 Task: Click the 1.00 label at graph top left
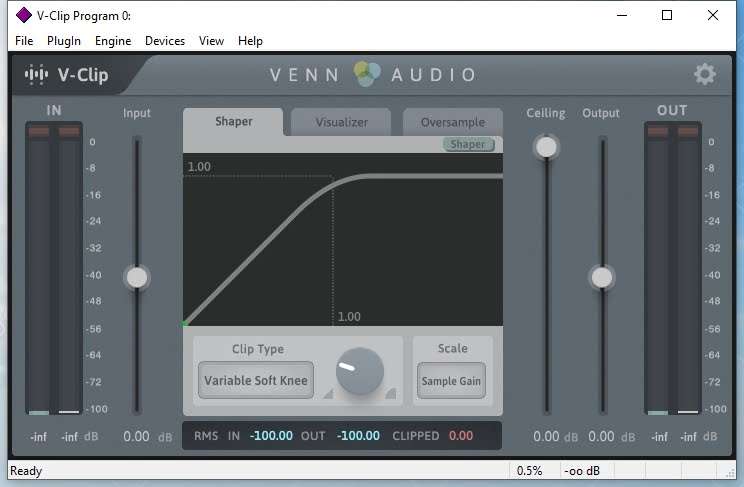pos(199,167)
